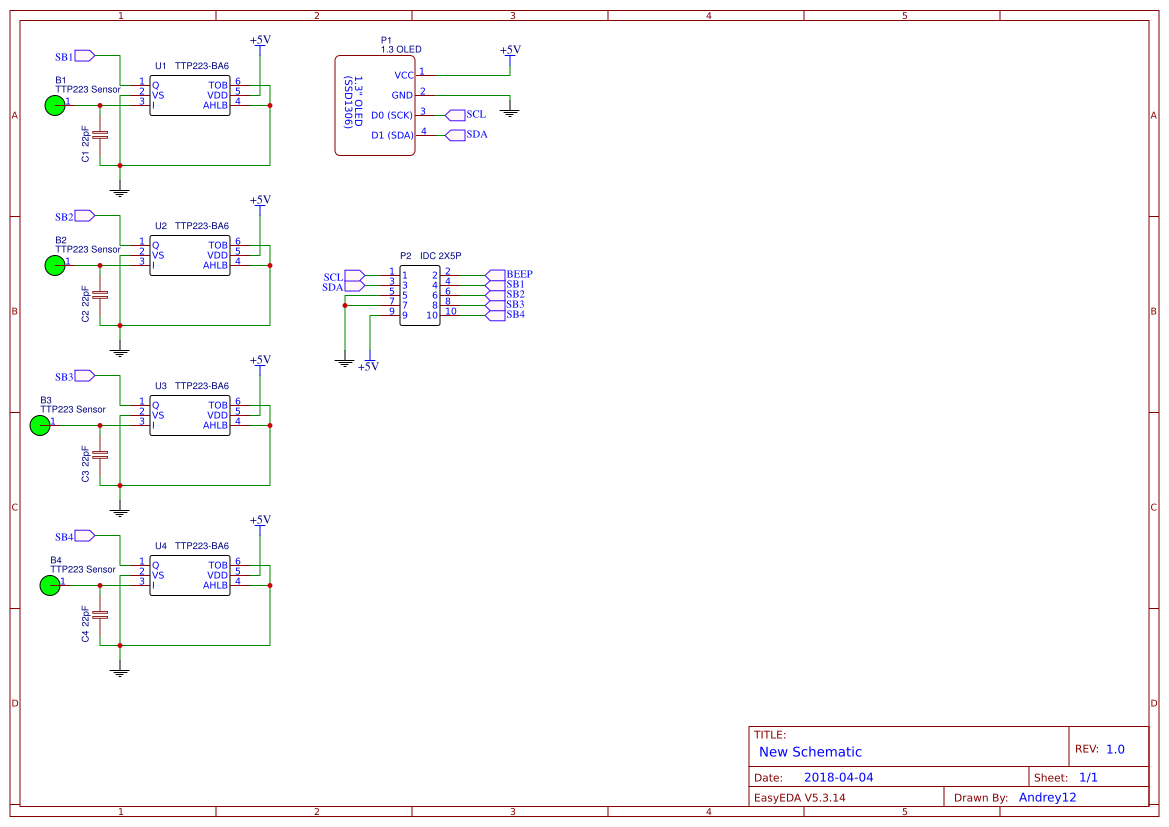The width and height of the screenshot is (1169, 827).
Task: Click the +5V power symbol above U1
Action: (259, 44)
